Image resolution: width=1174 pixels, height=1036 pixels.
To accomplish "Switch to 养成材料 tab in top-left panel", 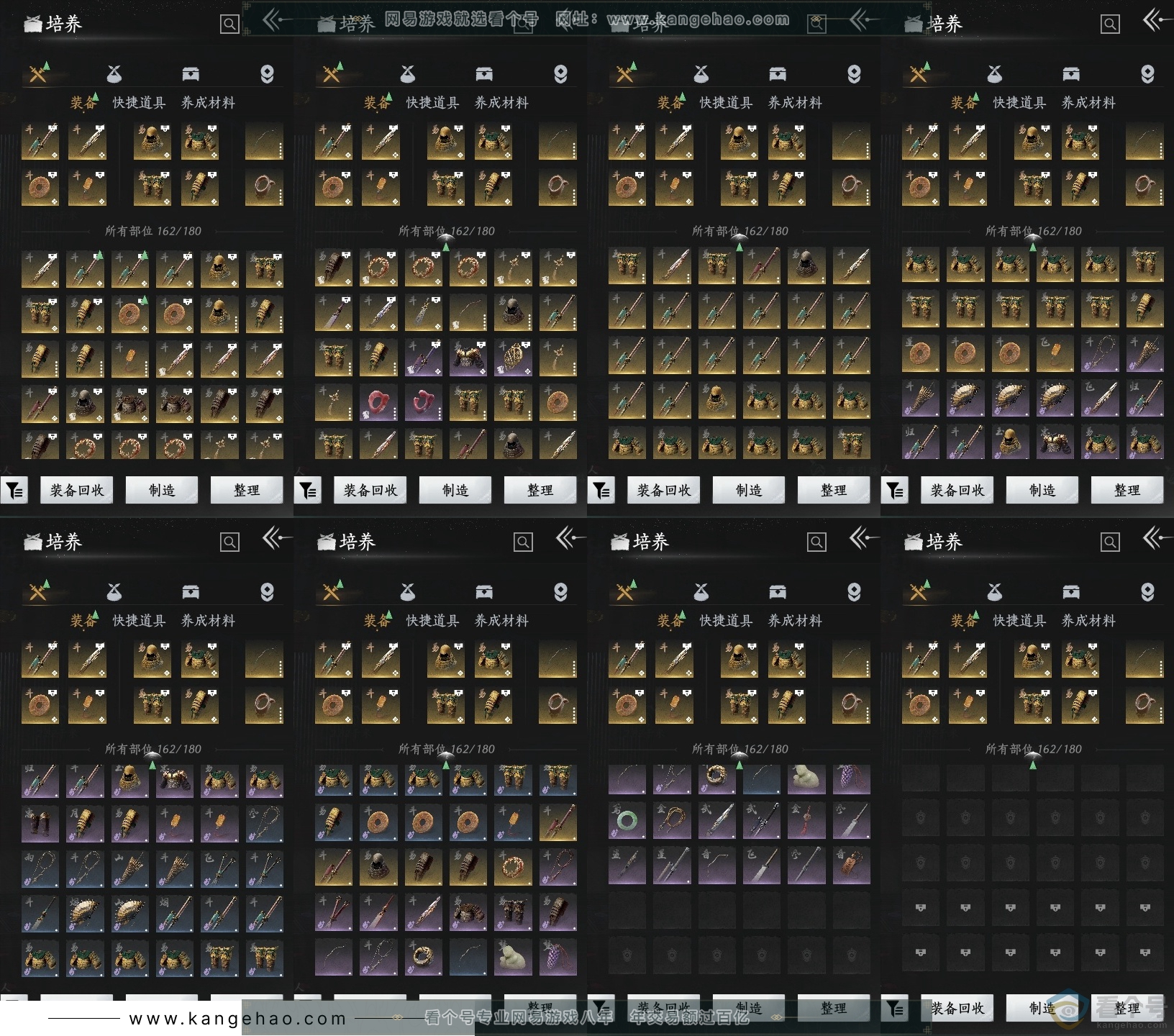I will 208,103.
